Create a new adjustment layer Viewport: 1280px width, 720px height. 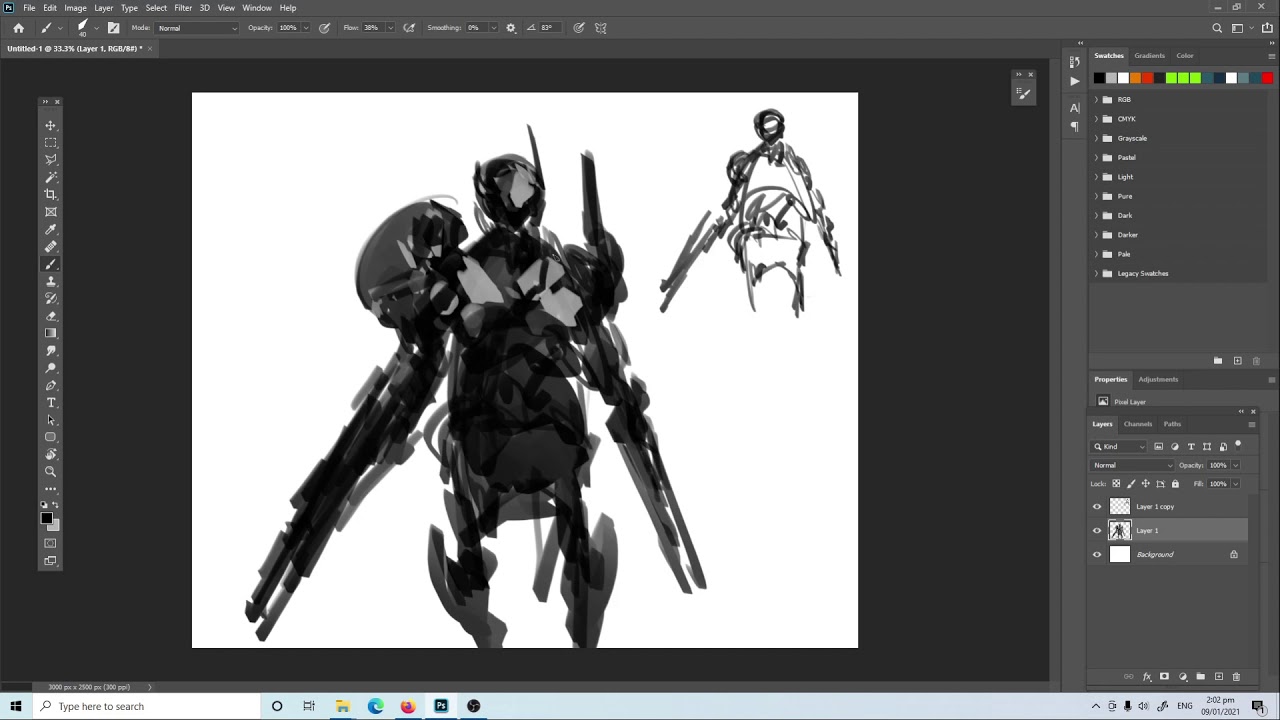[1183, 677]
